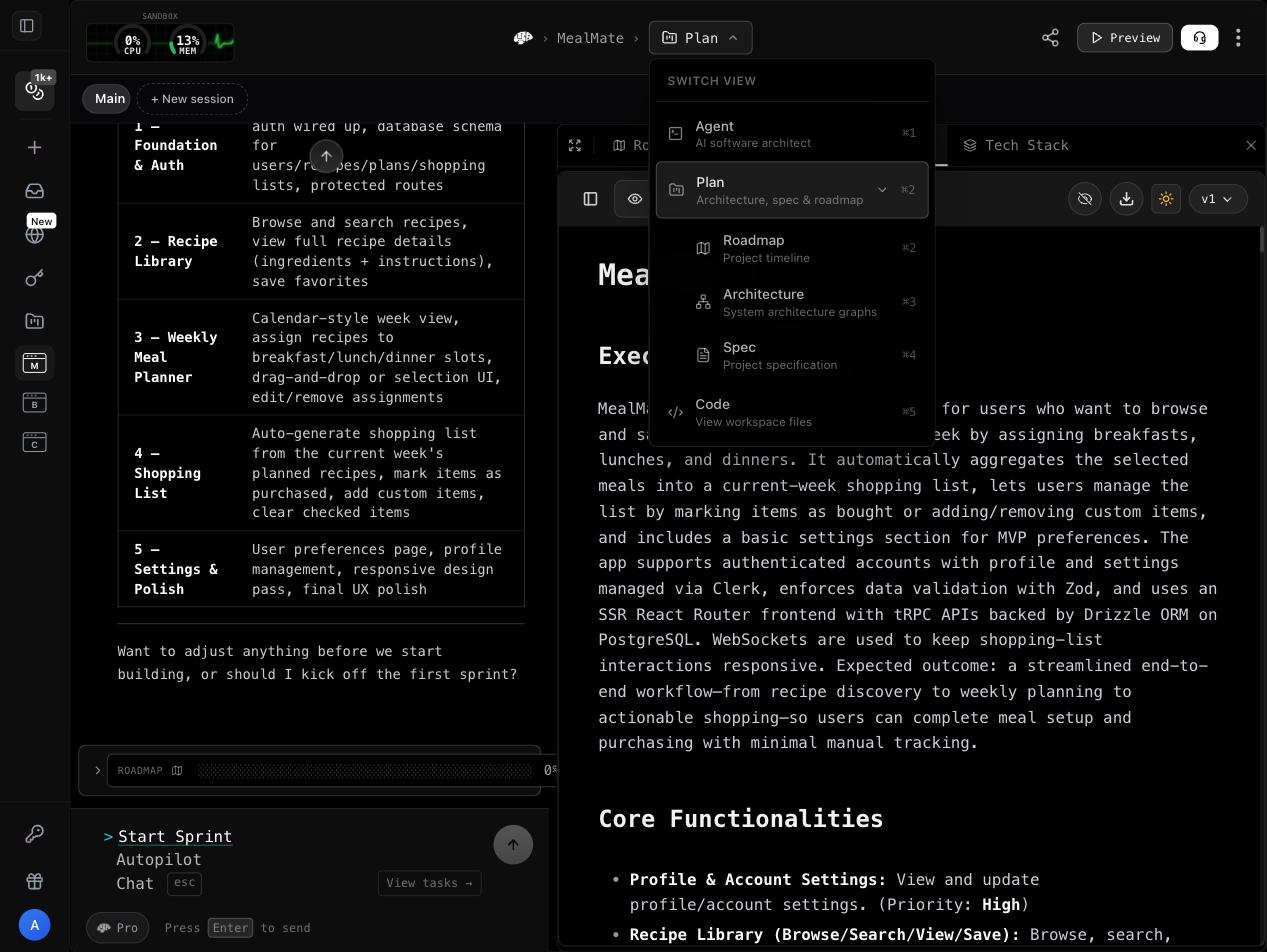Choose Plan in the Switch View menu
The height and width of the screenshot is (952, 1267).
point(792,190)
